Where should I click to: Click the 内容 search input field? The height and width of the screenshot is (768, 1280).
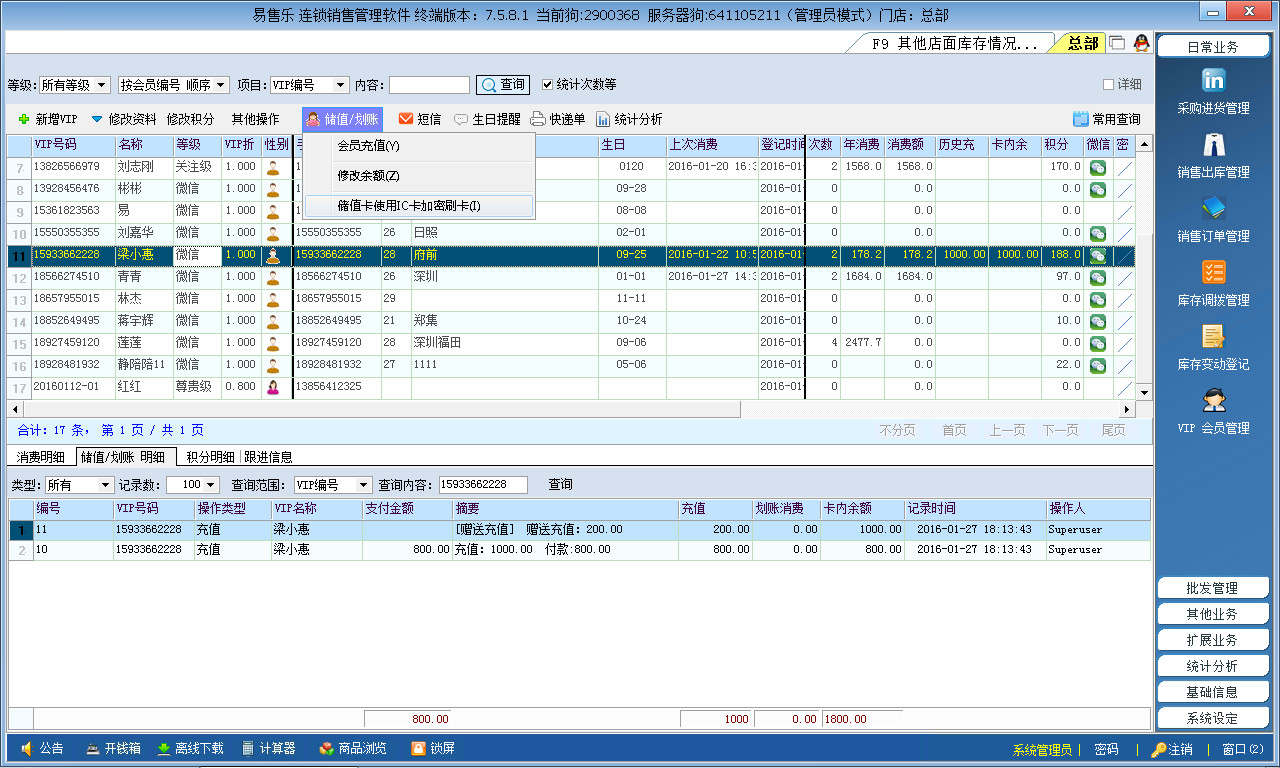pyautogui.click(x=429, y=86)
